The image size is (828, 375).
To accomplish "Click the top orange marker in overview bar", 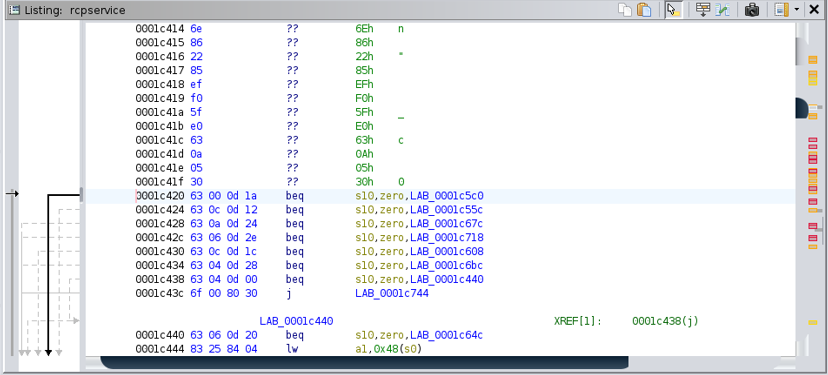I will pos(813,60).
